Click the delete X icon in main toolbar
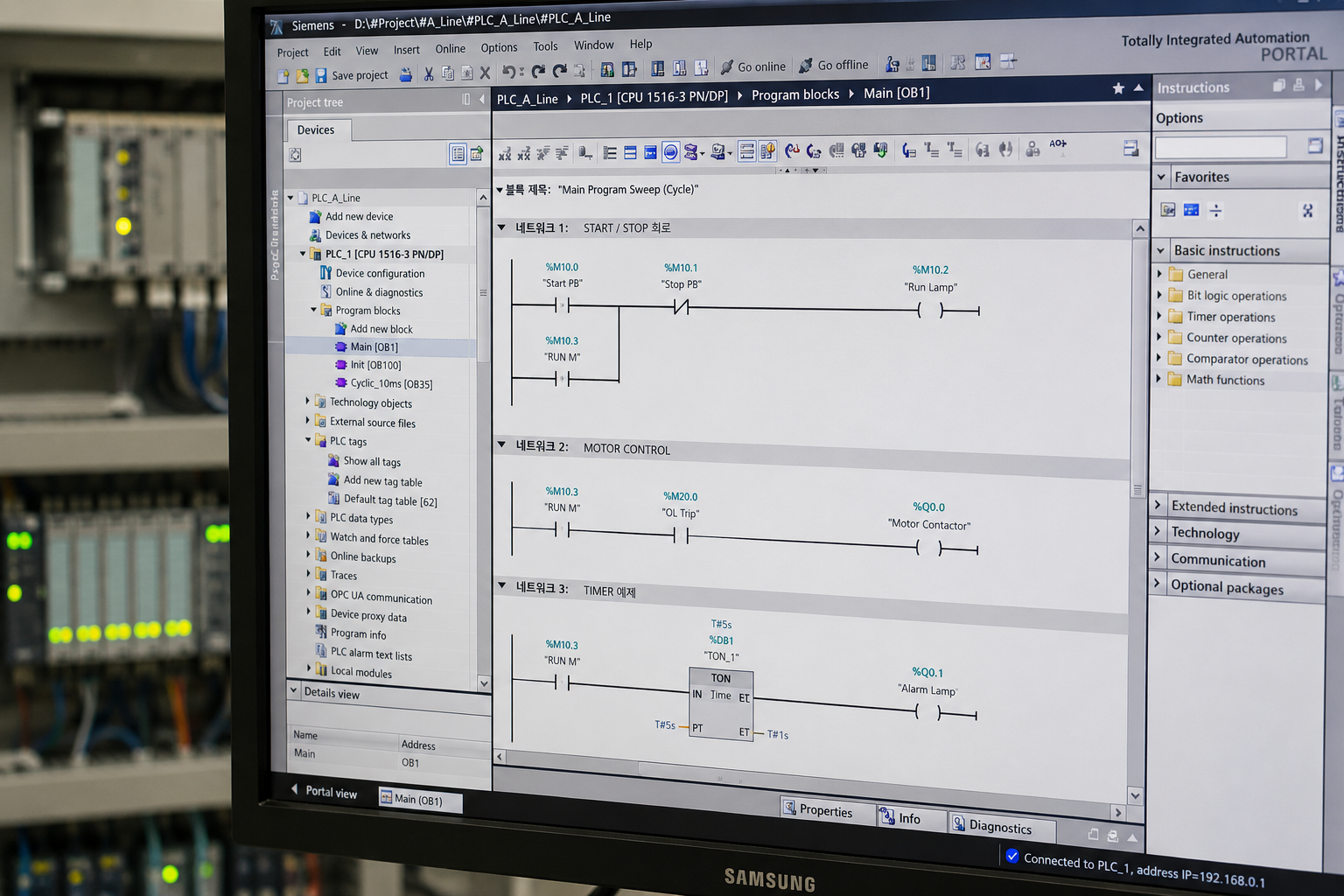The width and height of the screenshot is (1344, 896). click(485, 73)
